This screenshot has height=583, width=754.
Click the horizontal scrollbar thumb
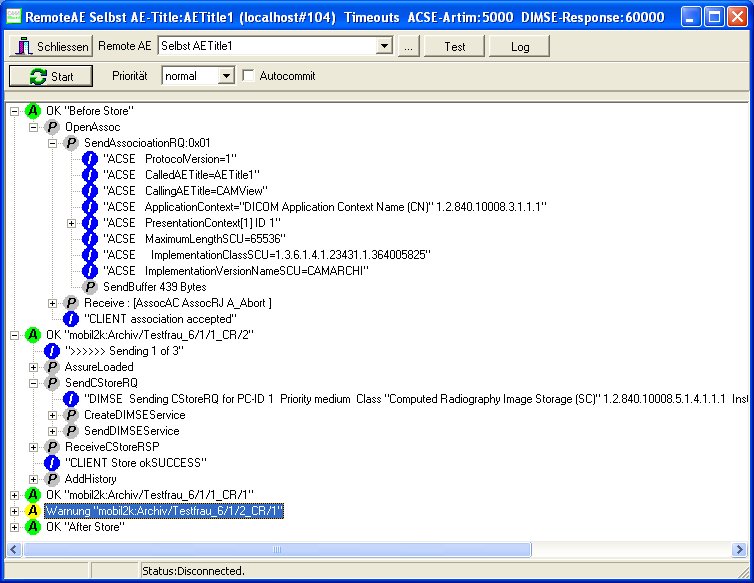(277, 549)
